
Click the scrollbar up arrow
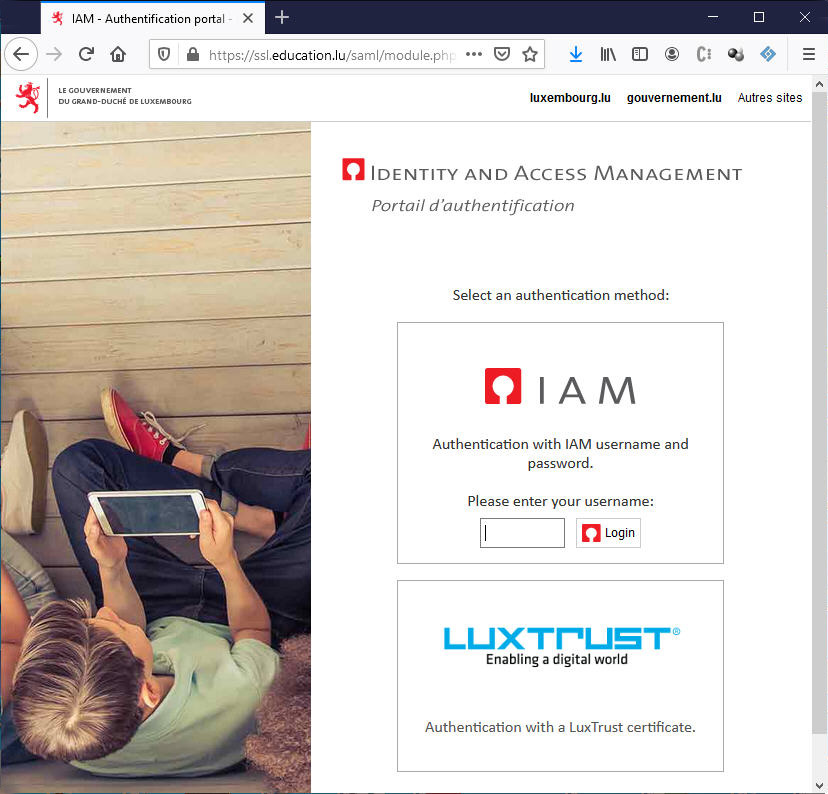click(819, 84)
